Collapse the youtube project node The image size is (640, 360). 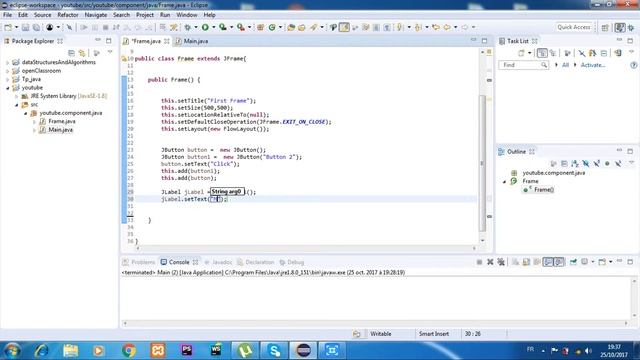click(x=7, y=88)
